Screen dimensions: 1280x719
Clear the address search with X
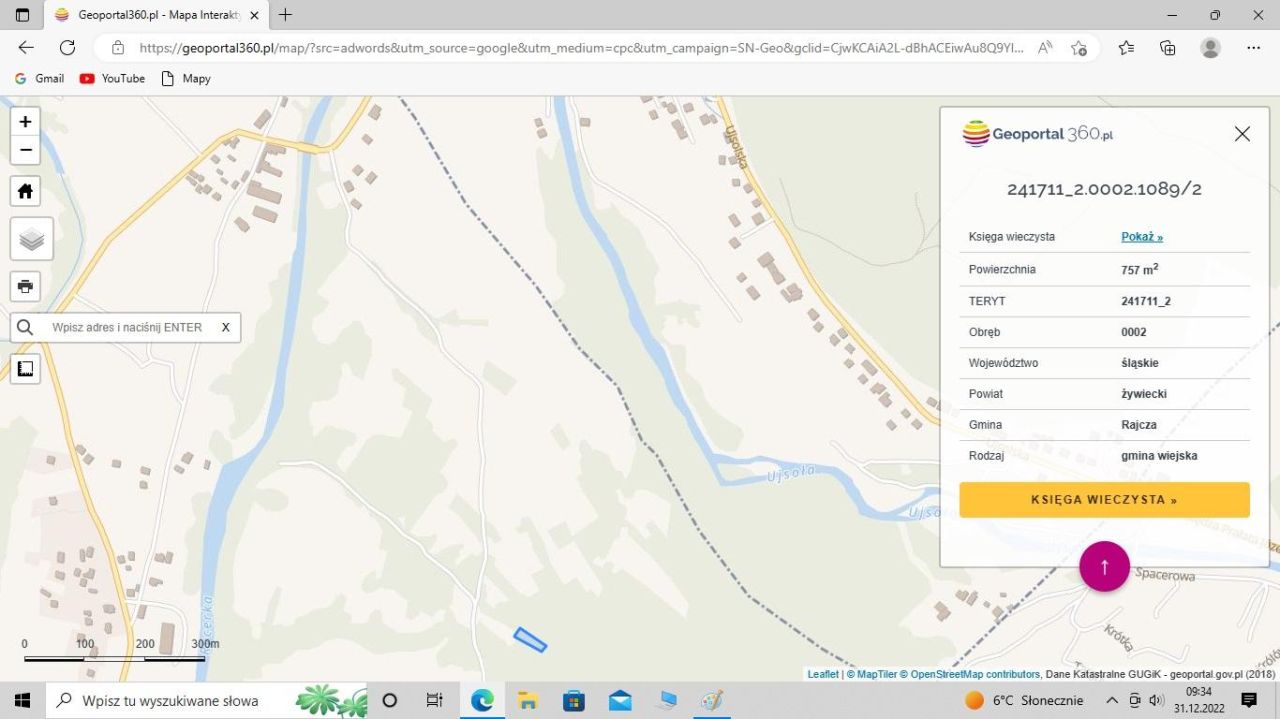pyautogui.click(x=226, y=327)
